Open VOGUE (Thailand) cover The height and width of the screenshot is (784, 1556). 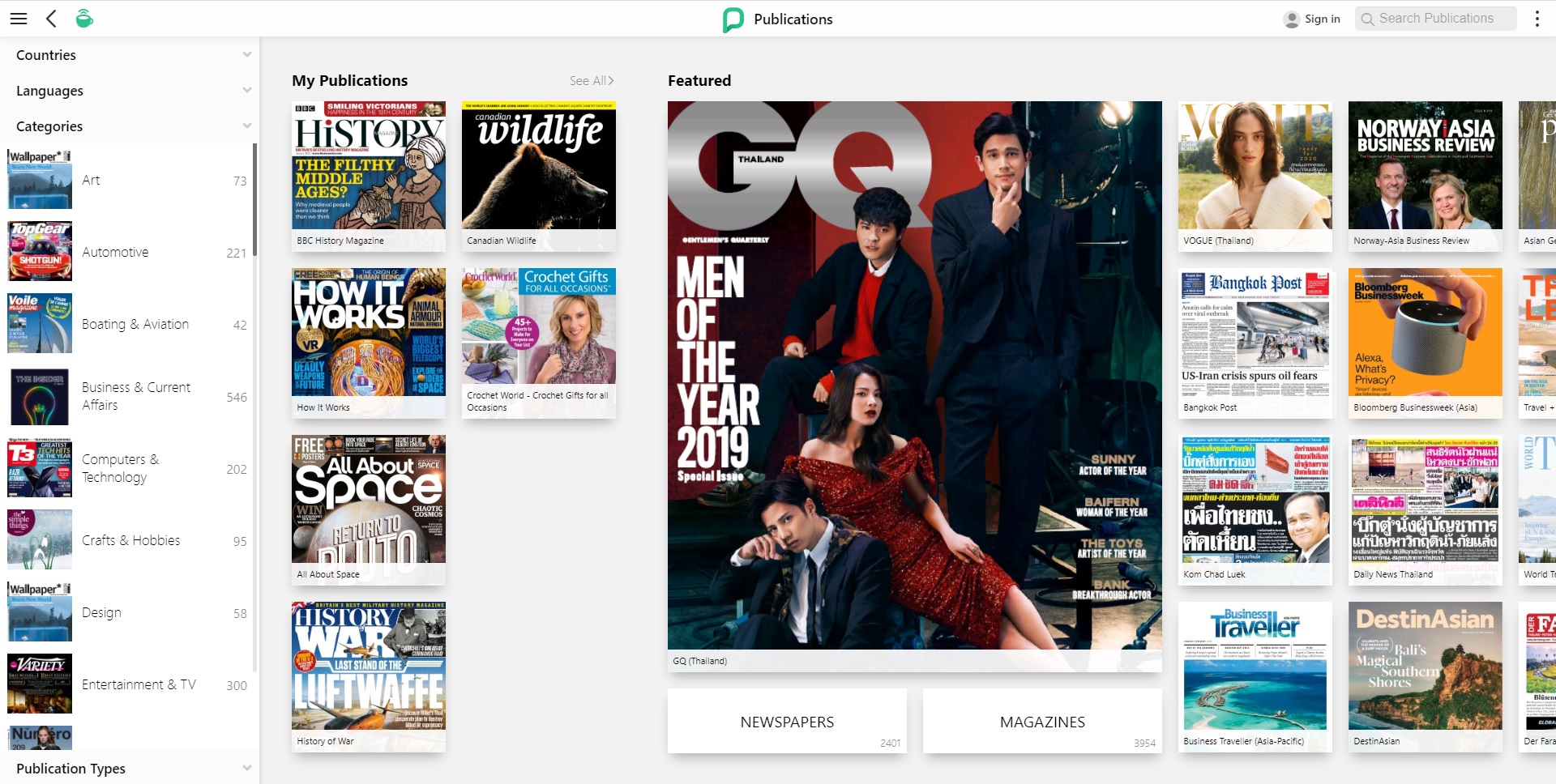[x=1255, y=176]
